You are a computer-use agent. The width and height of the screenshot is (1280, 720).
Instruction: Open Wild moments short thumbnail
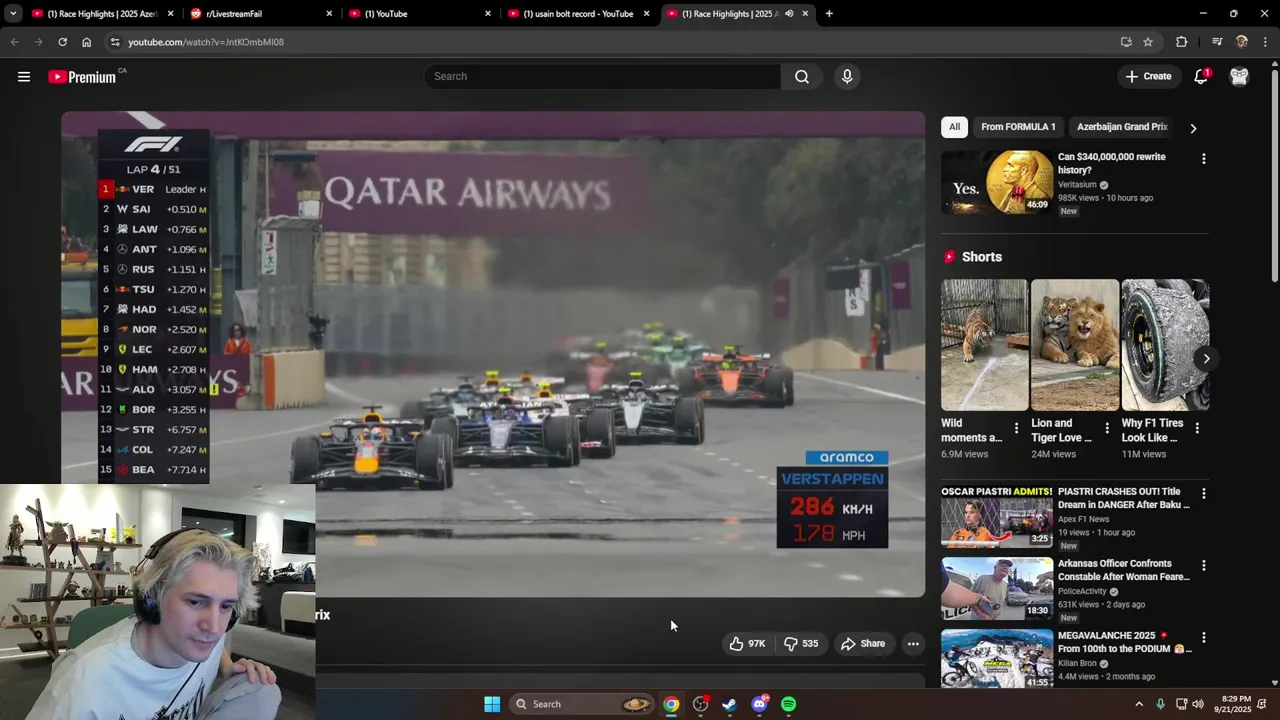tap(984, 345)
